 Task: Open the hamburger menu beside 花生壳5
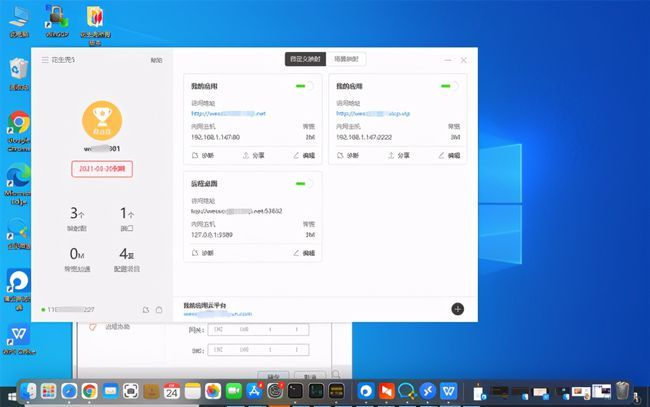pyautogui.click(x=45, y=60)
